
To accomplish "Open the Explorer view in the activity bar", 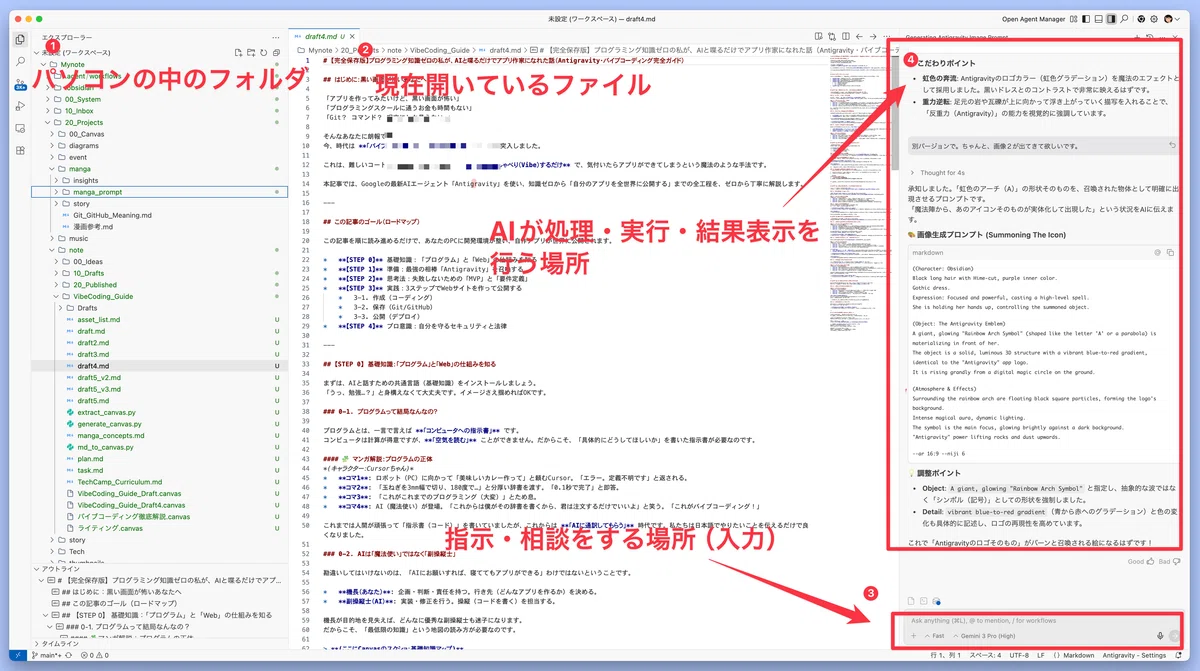I will click(x=20, y=40).
